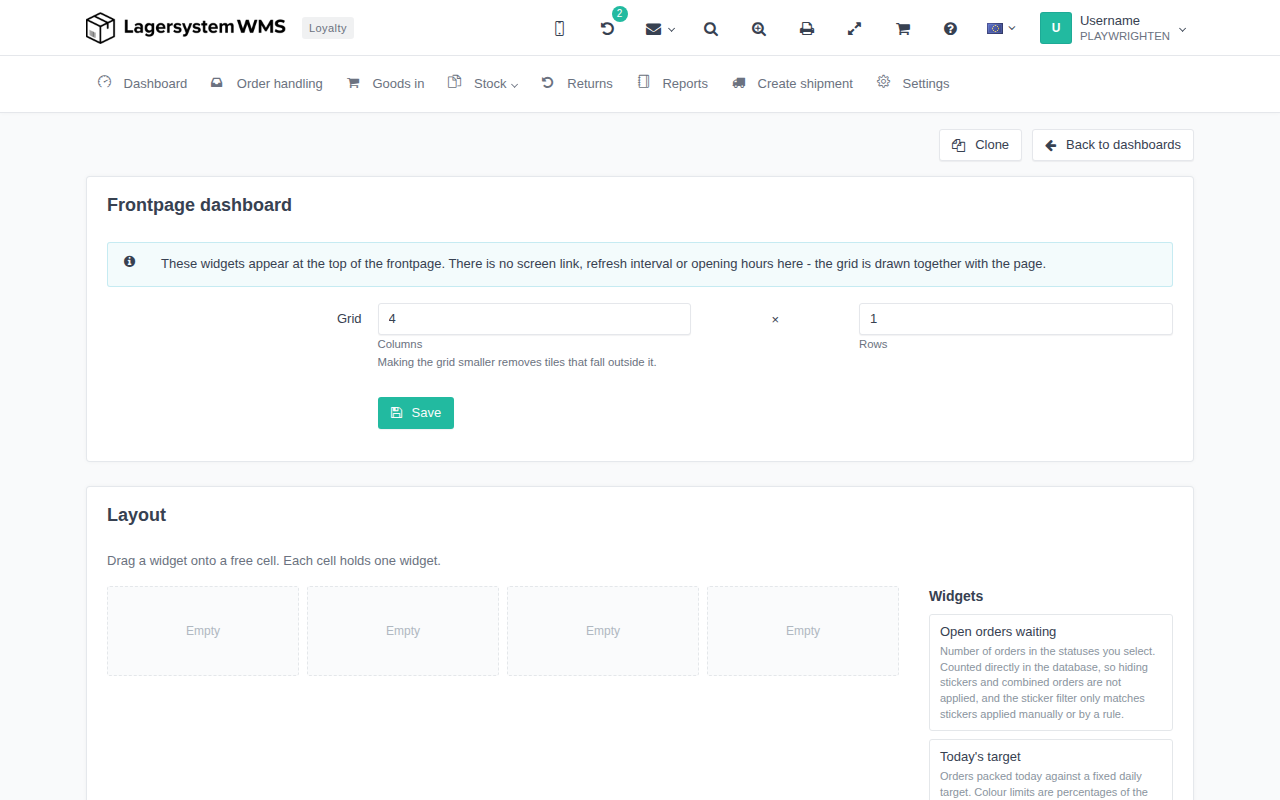This screenshot has height=800, width=1280.
Task: Click the PLAYWRIGHTEN account label
Action: tap(1125, 37)
